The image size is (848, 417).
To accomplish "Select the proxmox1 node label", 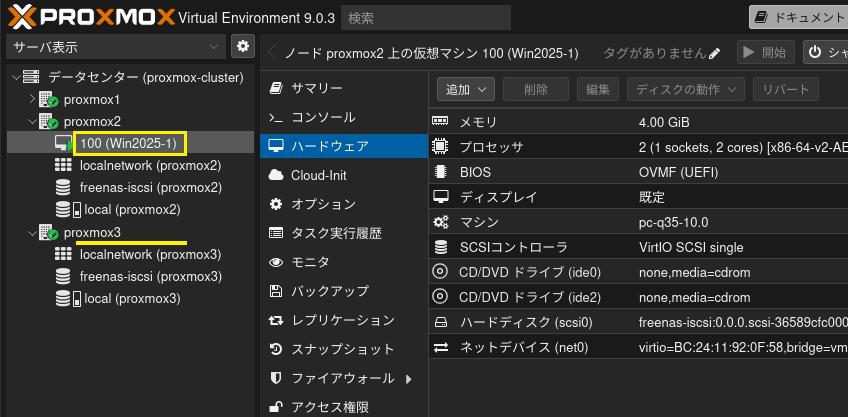I will point(92,100).
